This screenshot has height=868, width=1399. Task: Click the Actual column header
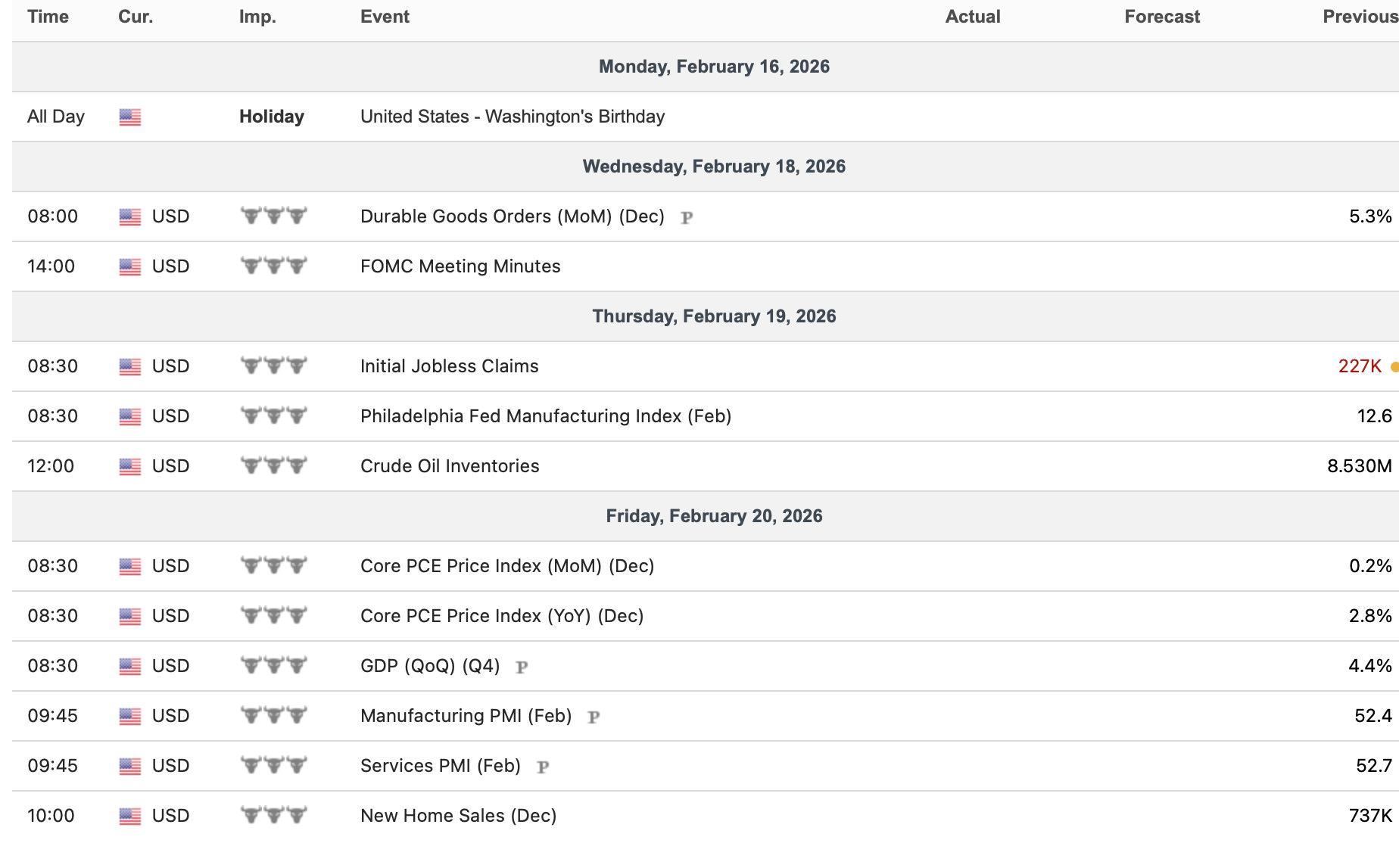click(x=973, y=17)
